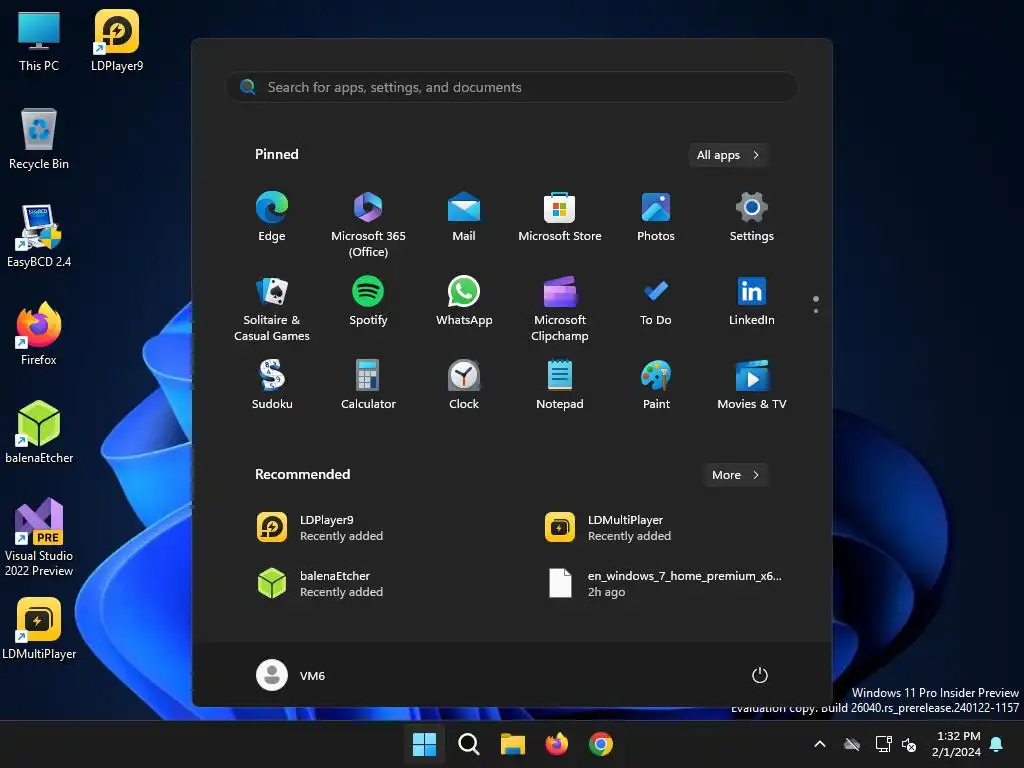
Task: Open the Clock app
Action: pos(464,385)
